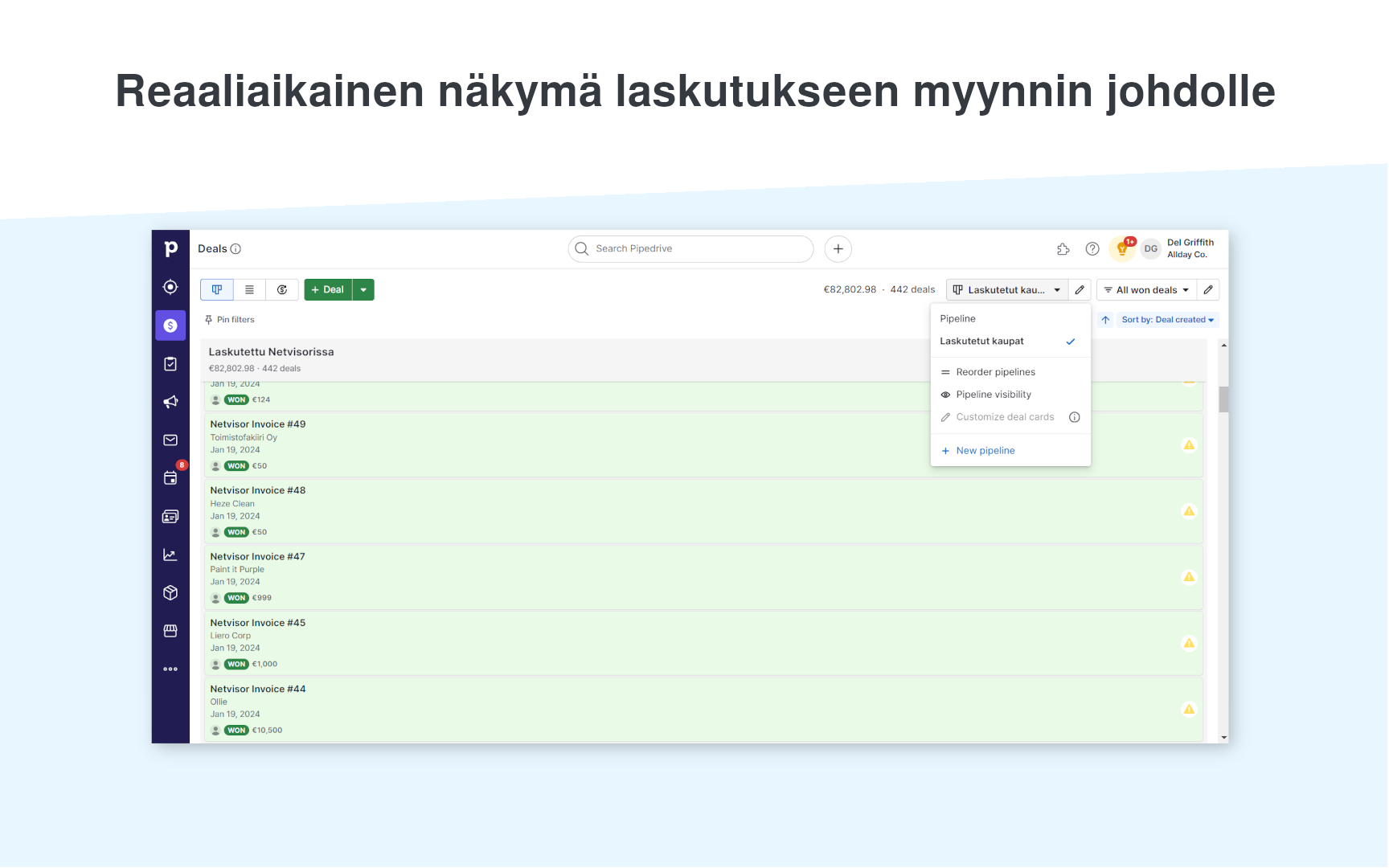1389x868 pixels.
Task: Choose Pipeline visibility
Action: 1010,395
